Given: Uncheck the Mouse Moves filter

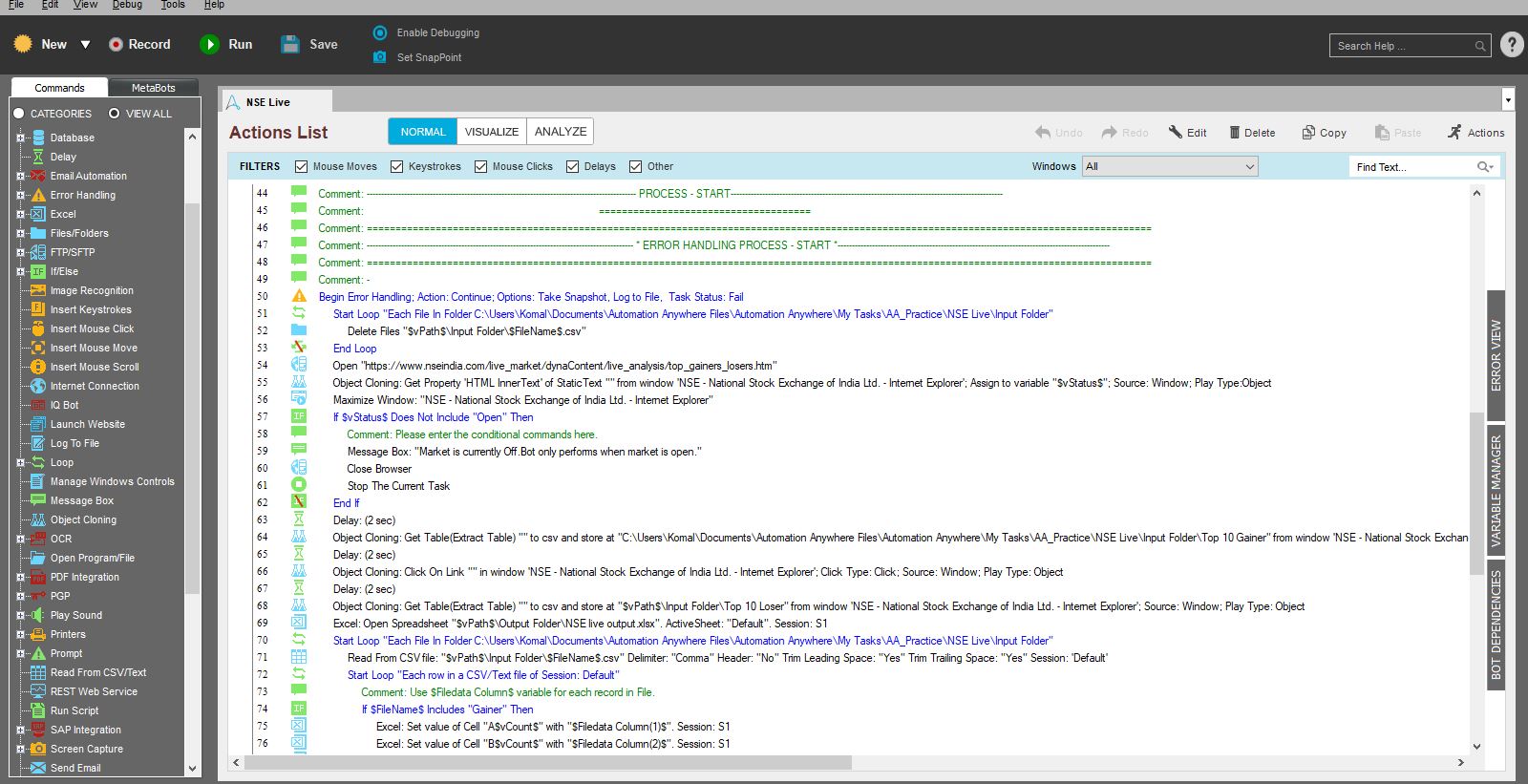Looking at the screenshot, I should [x=302, y=166].
